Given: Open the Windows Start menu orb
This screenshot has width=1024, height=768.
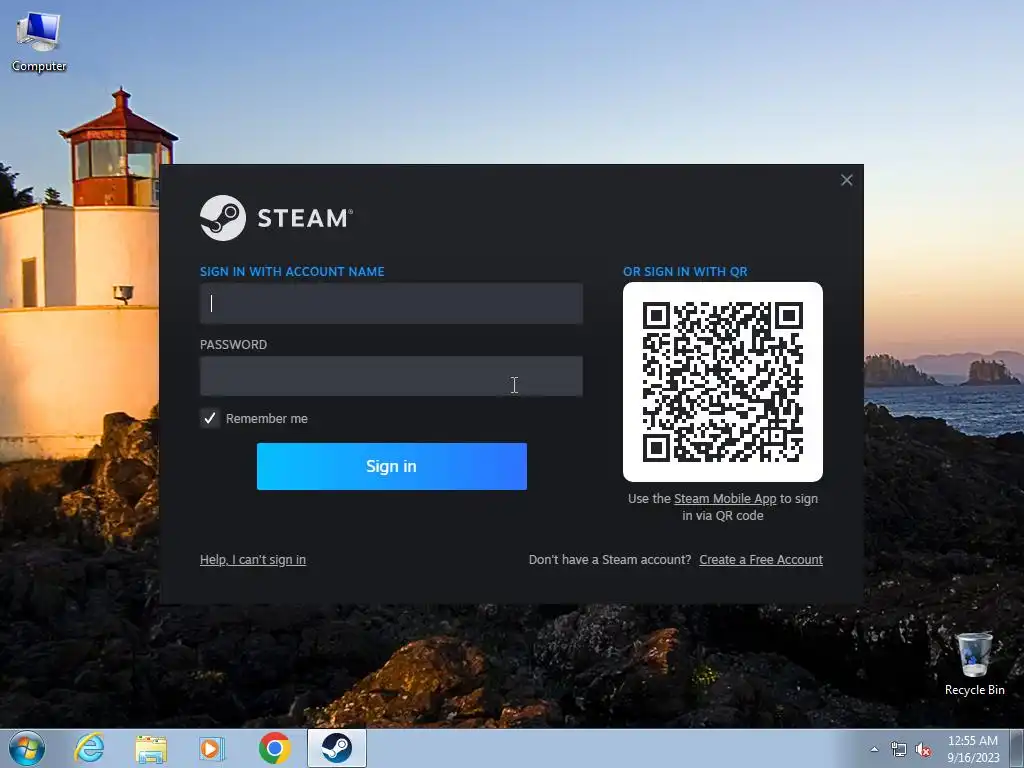Looking at the screenshot, I should 27,748.
